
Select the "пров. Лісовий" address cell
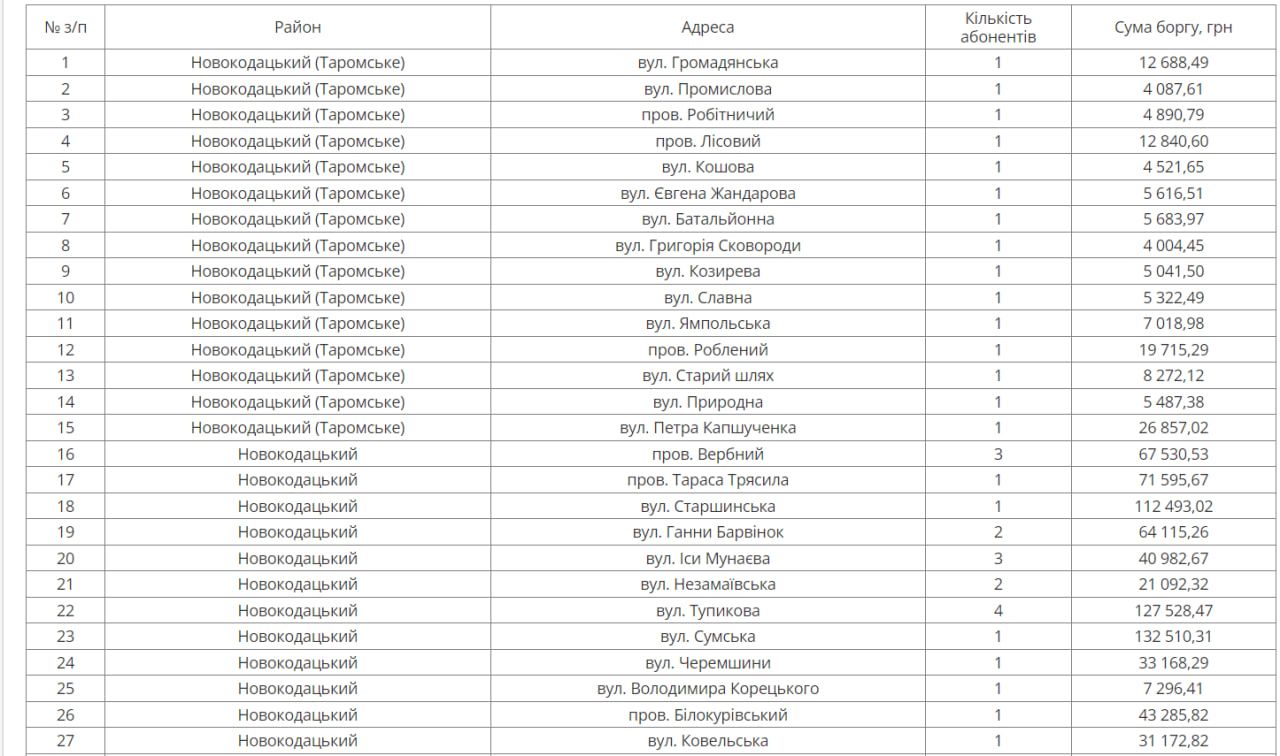tap(707, 141)
